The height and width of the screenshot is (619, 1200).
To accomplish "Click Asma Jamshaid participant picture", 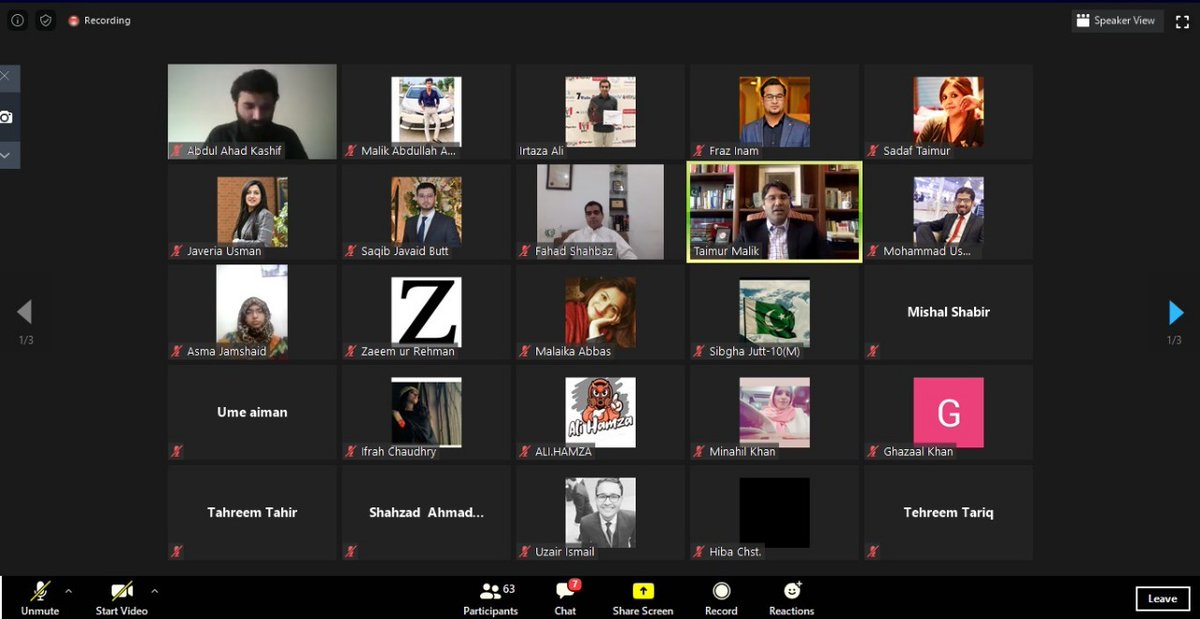I will [252, 311].
